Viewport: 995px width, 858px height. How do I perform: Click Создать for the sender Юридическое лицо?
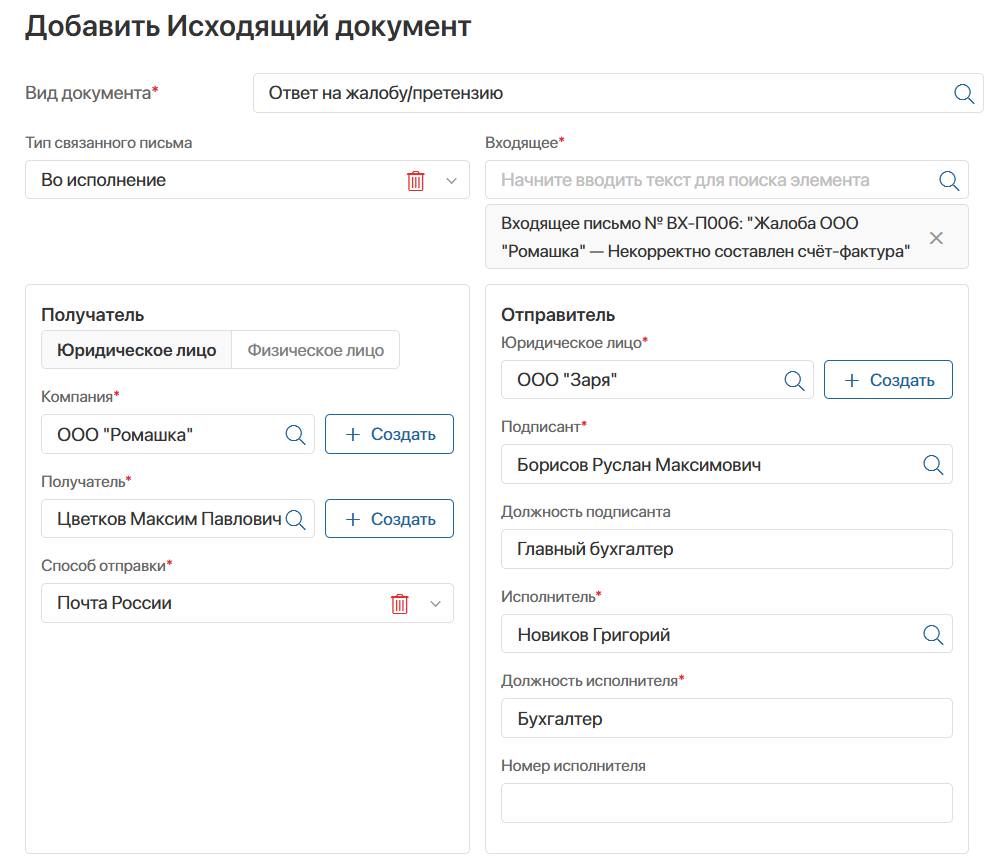[888, 380]
